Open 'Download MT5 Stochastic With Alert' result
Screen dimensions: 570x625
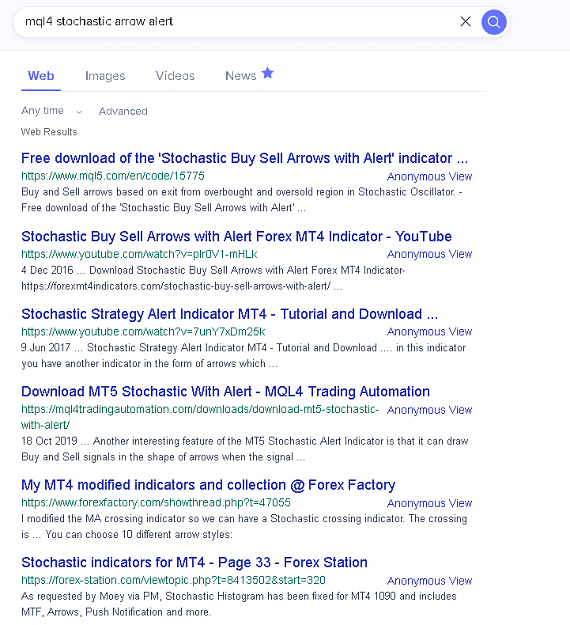click(225, 391)
